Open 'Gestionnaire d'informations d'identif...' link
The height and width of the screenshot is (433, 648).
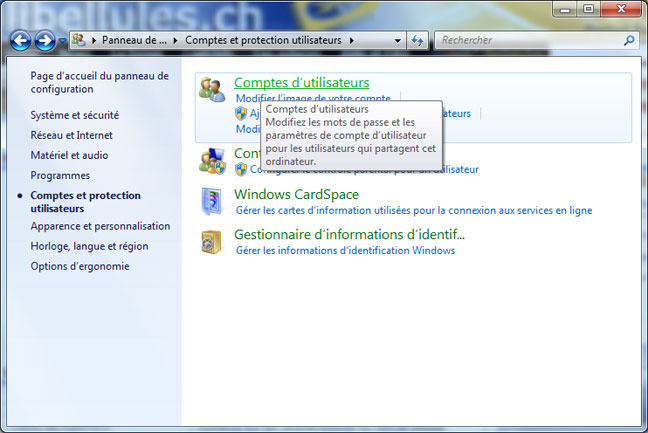pyautogui.click(x=349, y=234)
